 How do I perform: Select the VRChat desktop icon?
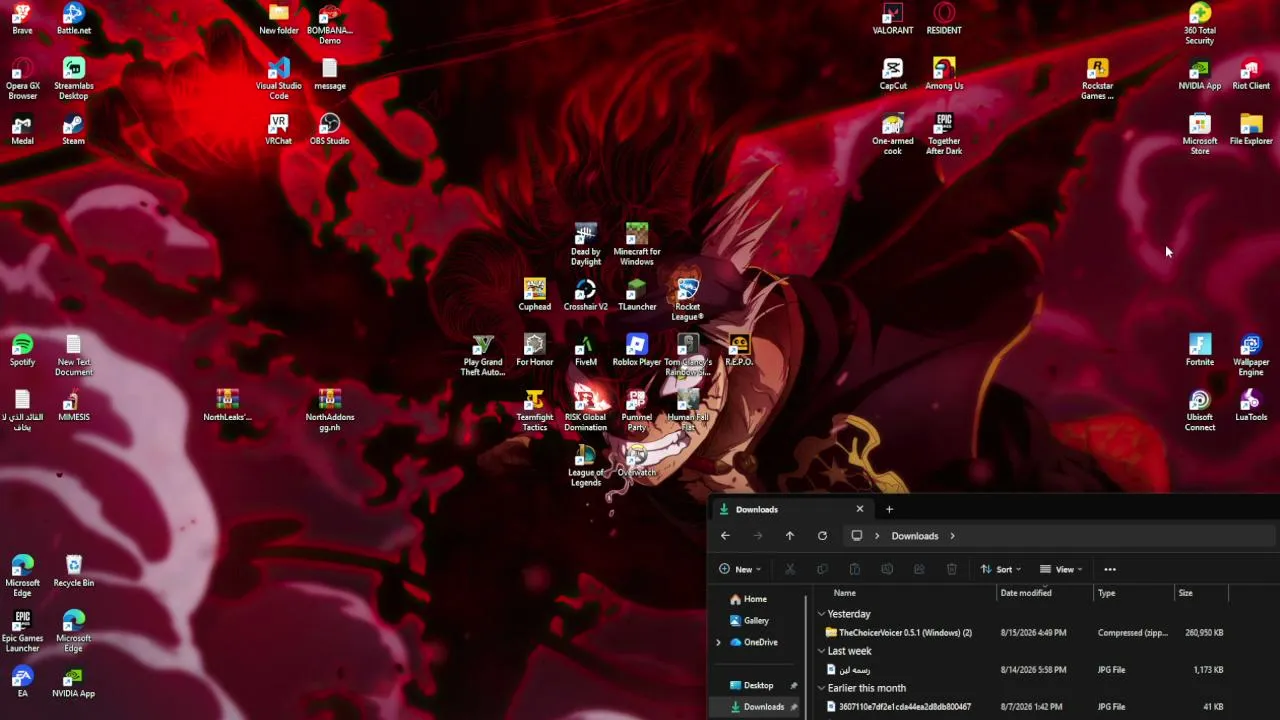(x=279, y=128)
